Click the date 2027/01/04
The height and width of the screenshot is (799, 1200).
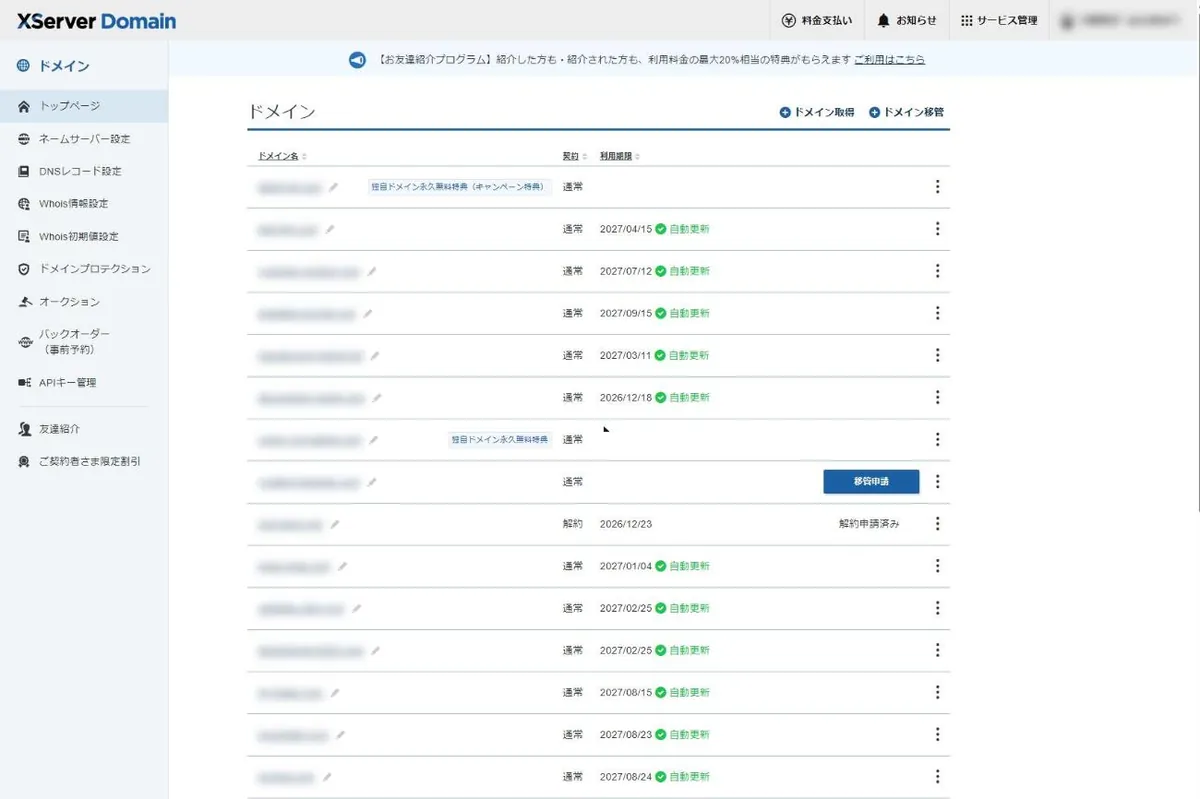[625, 566]
